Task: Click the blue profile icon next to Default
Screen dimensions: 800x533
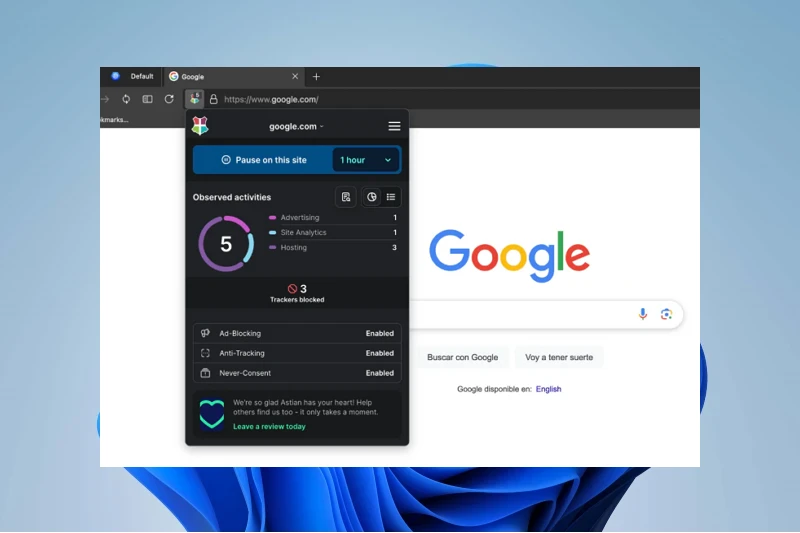Action: tap(115, 76)
